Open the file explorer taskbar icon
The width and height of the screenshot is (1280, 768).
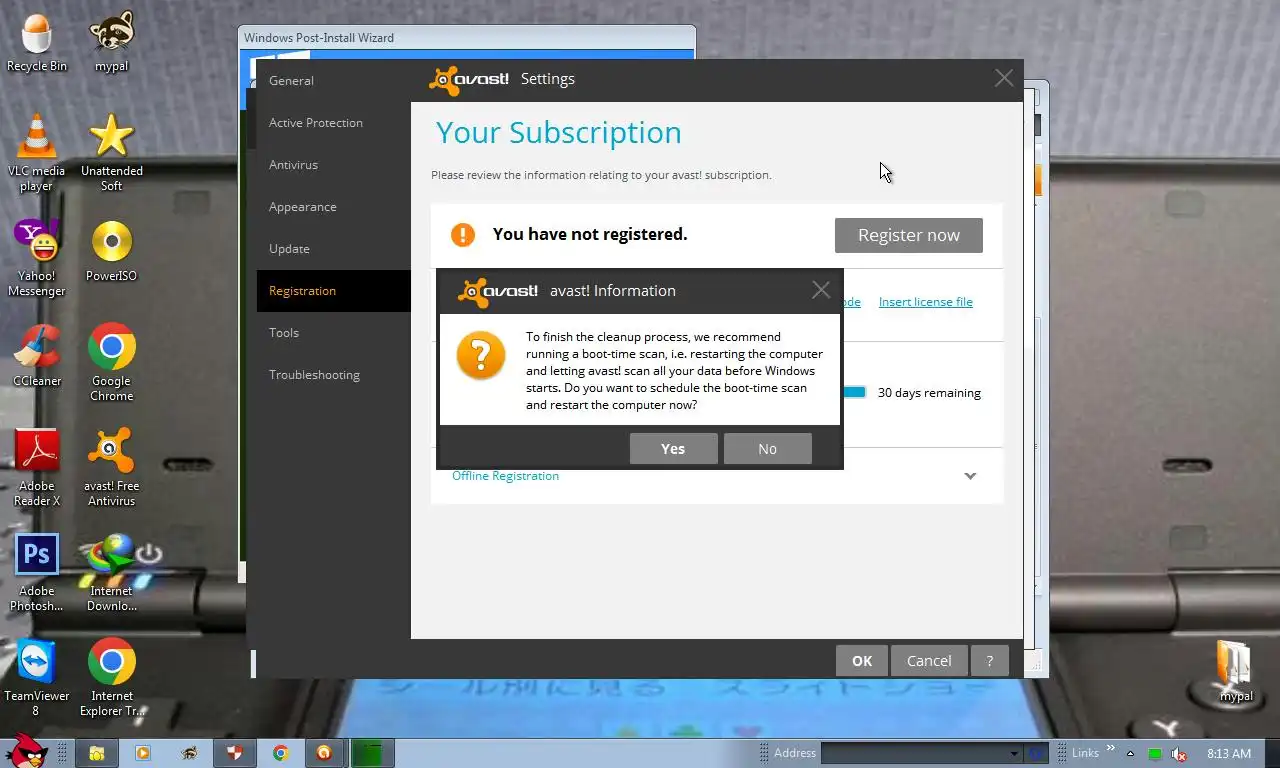pos(97,753)
